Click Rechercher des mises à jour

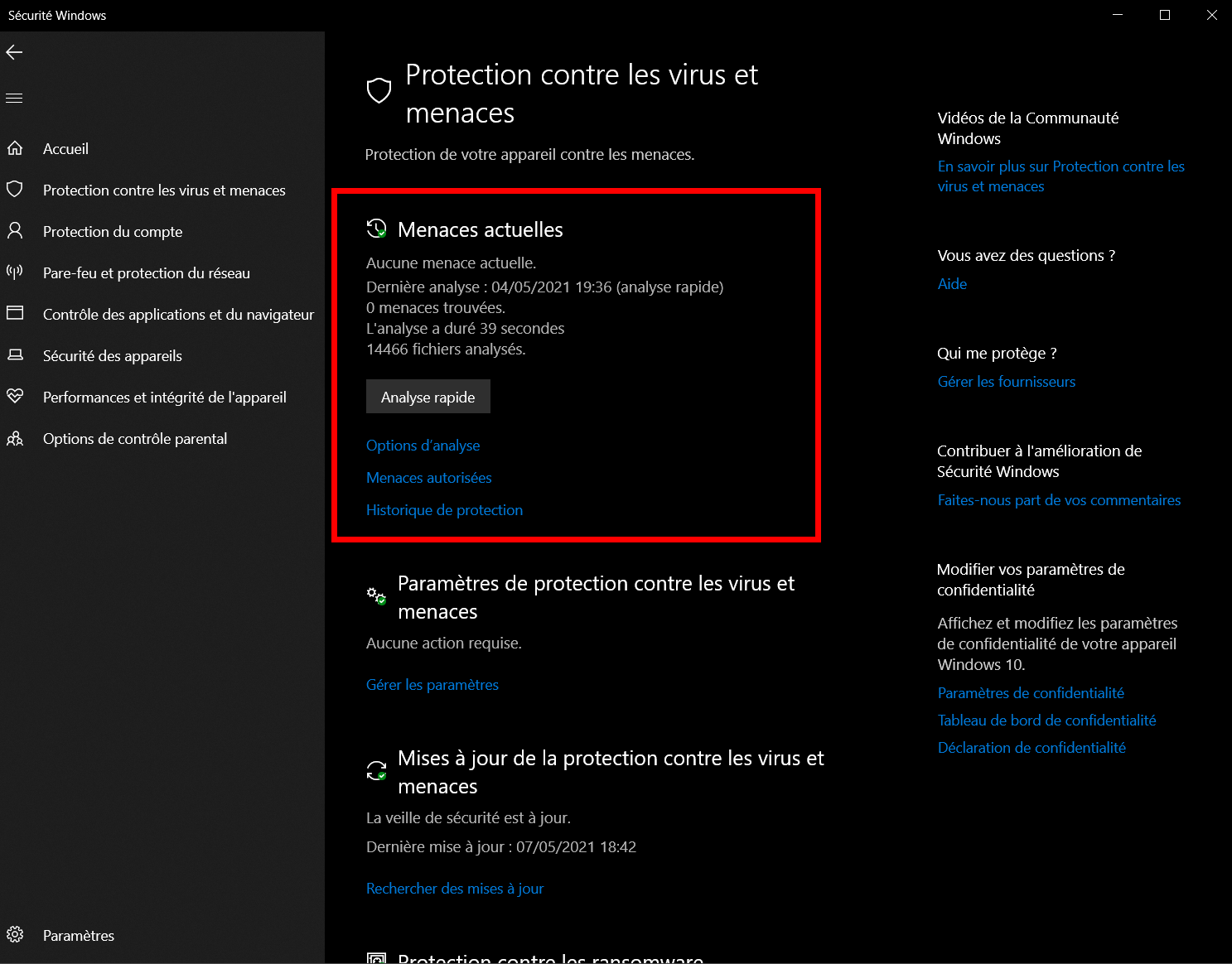455,889
